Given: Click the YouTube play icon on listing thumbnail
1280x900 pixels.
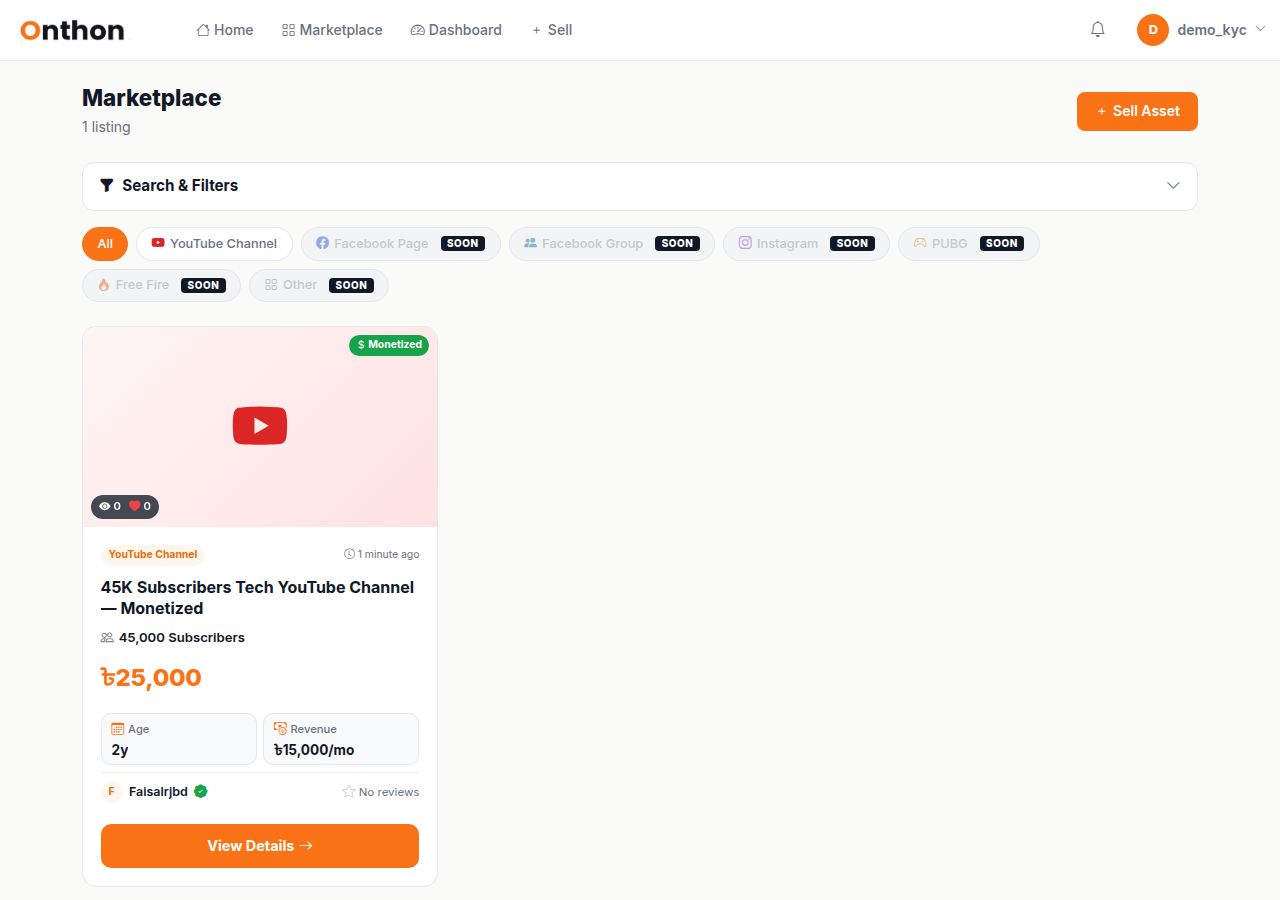Looking at the screenshot, I should [260, 426].
